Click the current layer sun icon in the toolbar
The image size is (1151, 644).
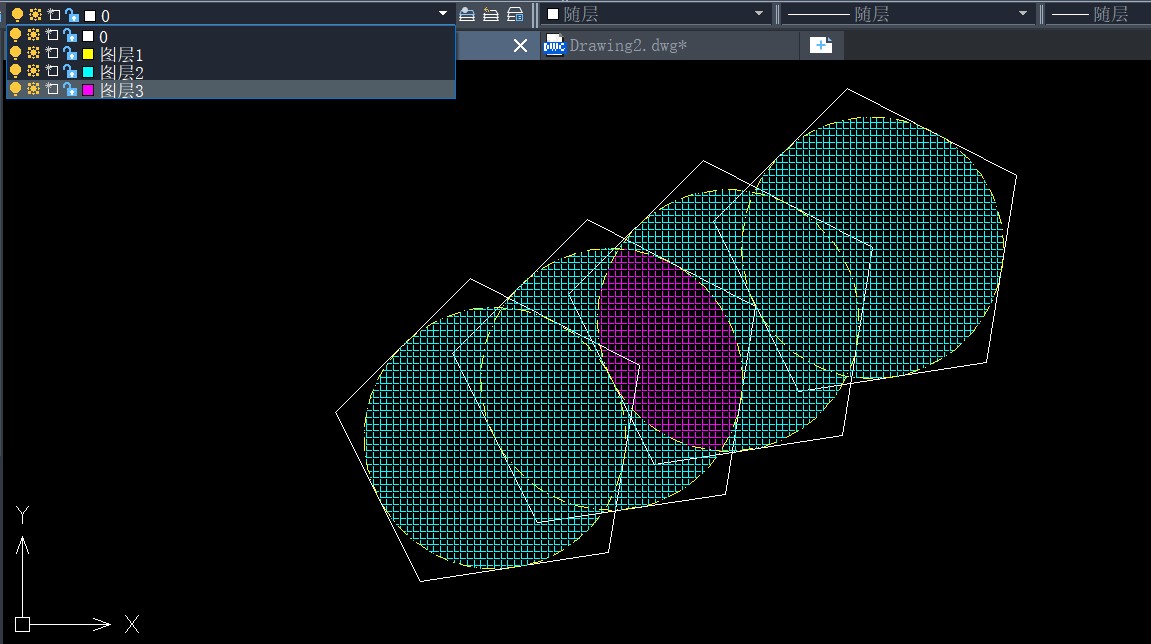pos(35,14)
